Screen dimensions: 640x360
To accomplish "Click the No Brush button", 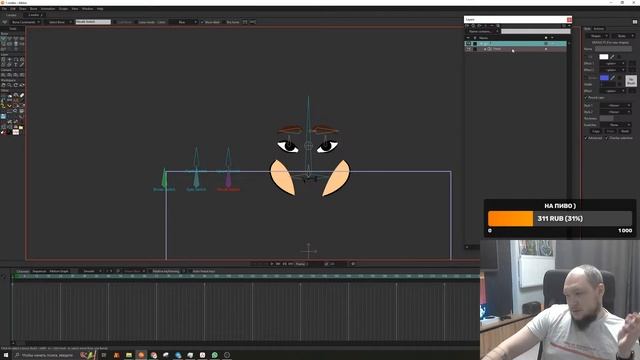I will pyautogui.click(x=631, y=81).
